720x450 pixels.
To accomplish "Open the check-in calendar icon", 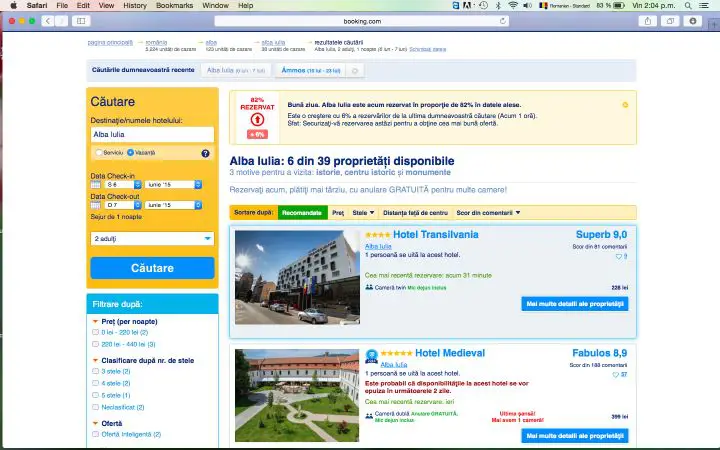I will 96,184.
